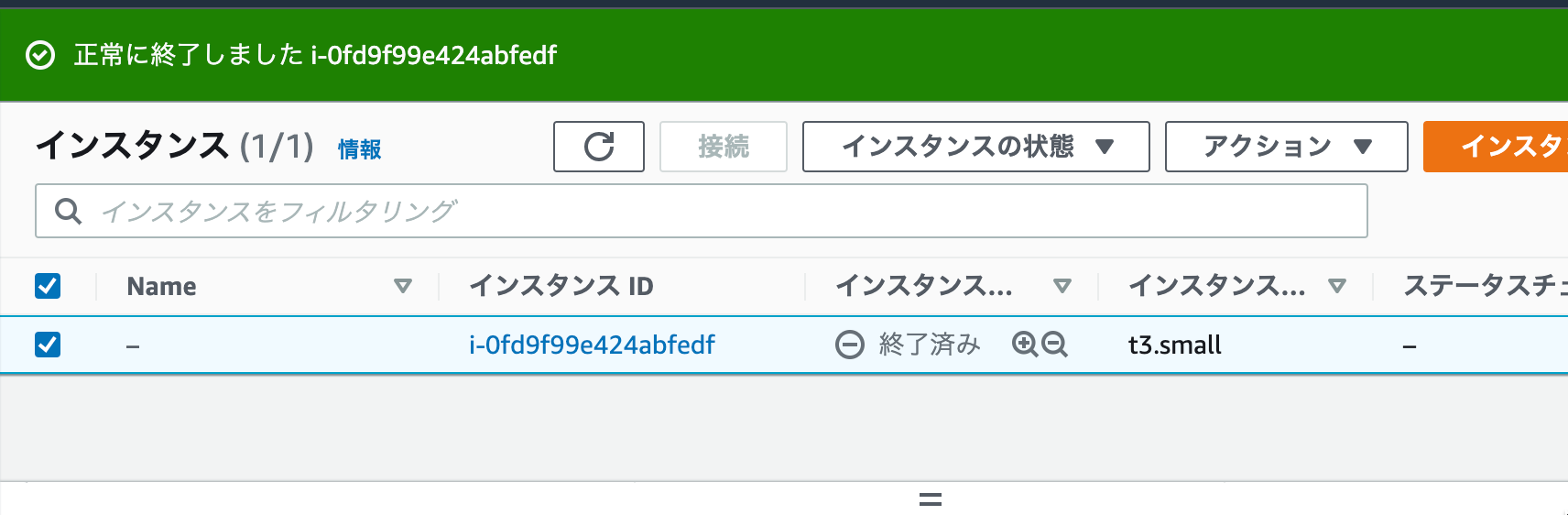The image size is (1568, 515).
Task: Open instance link i-0fd9f99e424abfedf in table
Action: pyautogui.click(x=592, y=345)
